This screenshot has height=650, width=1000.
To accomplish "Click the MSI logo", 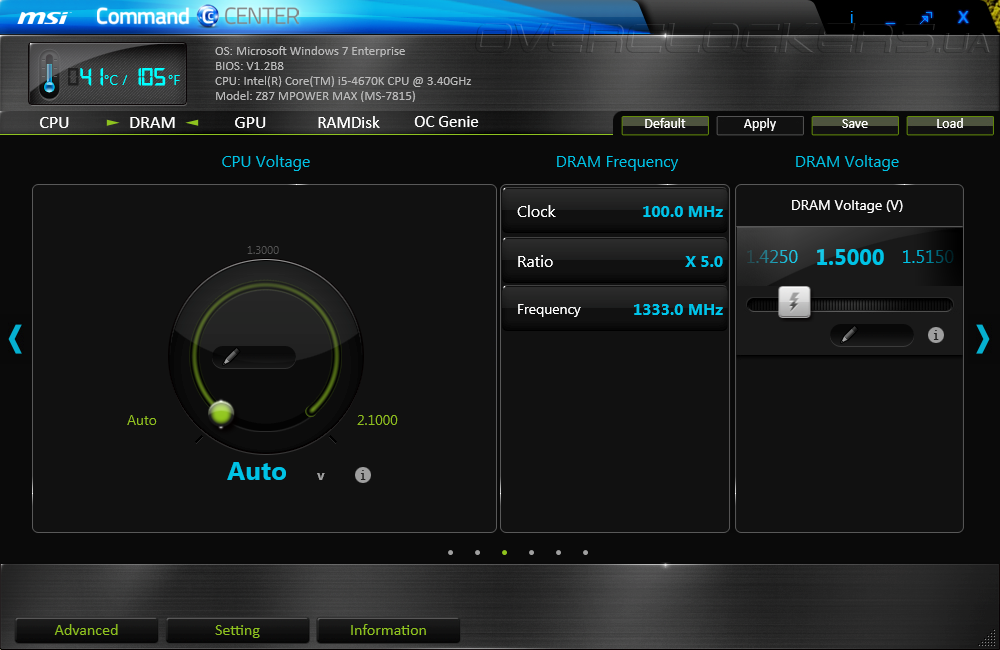I will [43, 17].
